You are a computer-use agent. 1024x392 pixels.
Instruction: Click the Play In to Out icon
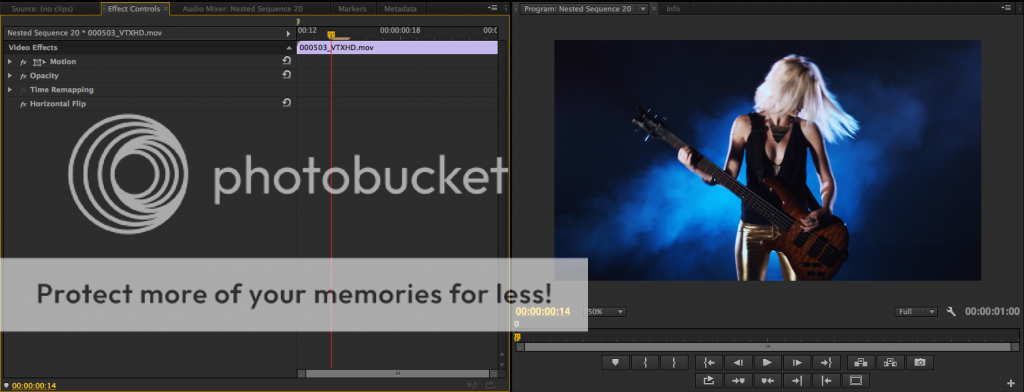tap(709, 380)
